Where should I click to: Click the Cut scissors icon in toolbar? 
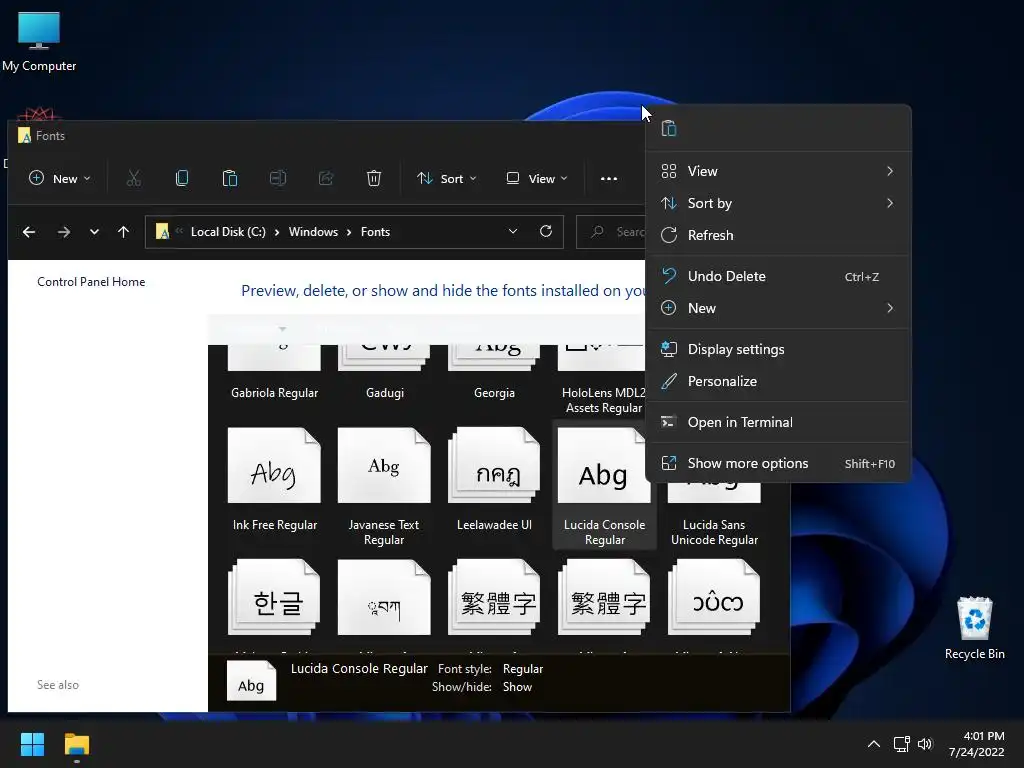pyautogui.click(x=133, y=178)
